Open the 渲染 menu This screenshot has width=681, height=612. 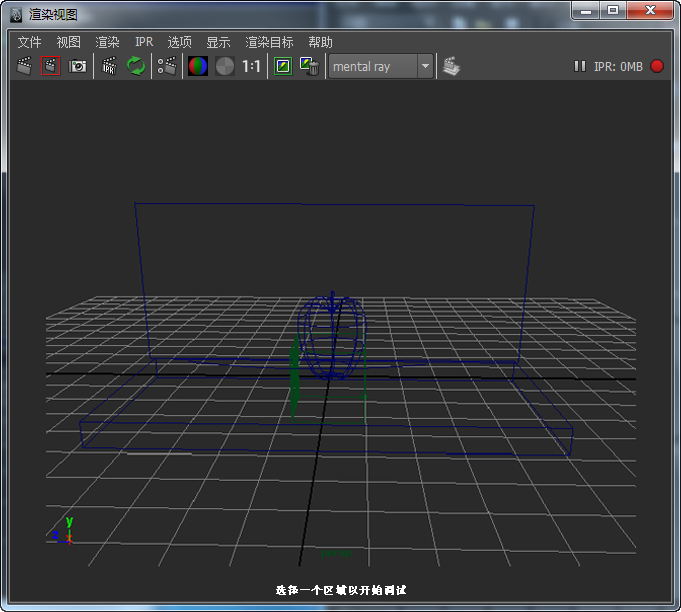coord(107,42)
